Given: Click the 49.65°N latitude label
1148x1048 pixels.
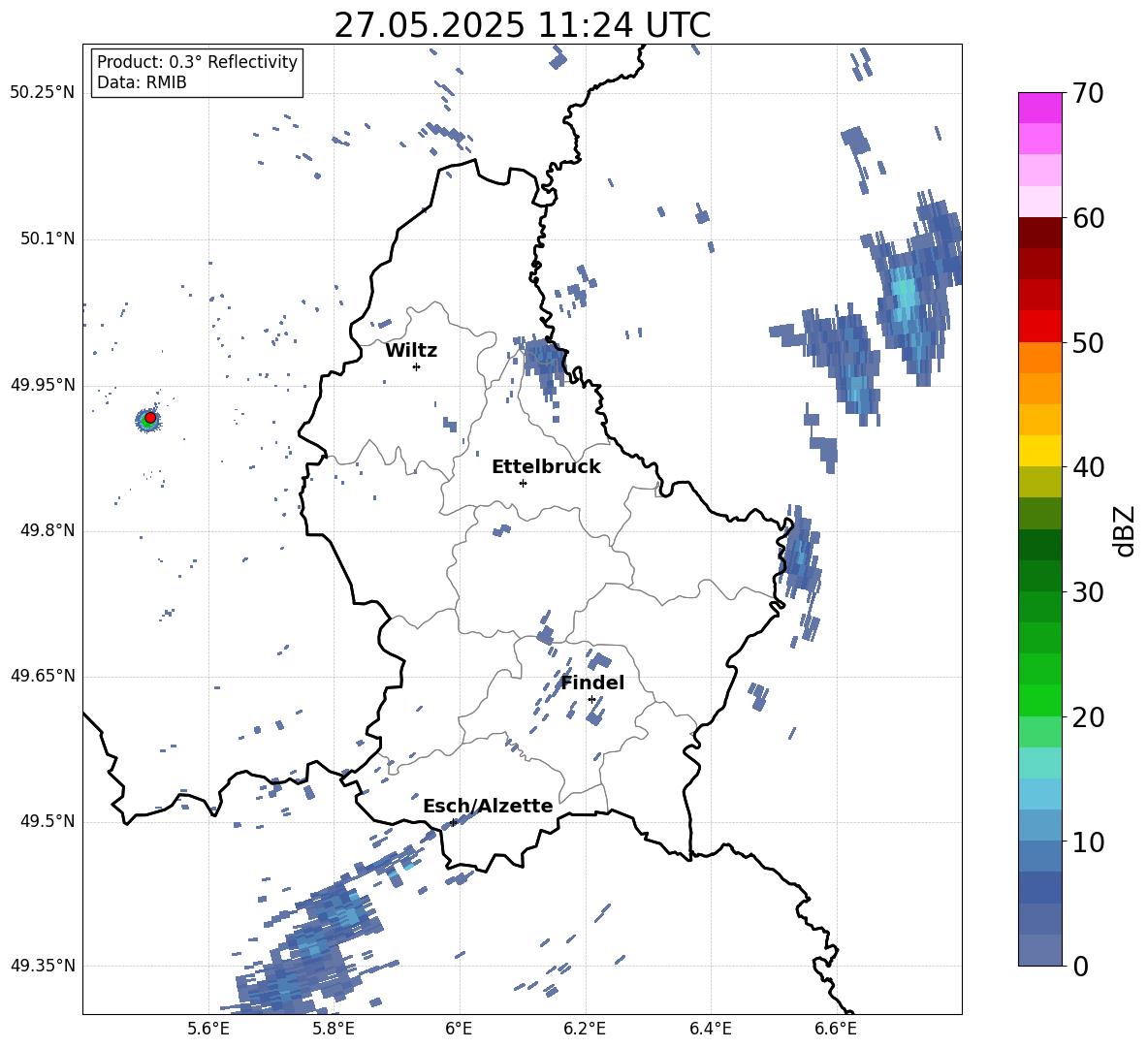Looking at the screenshot, I should (x=43, y=676).
